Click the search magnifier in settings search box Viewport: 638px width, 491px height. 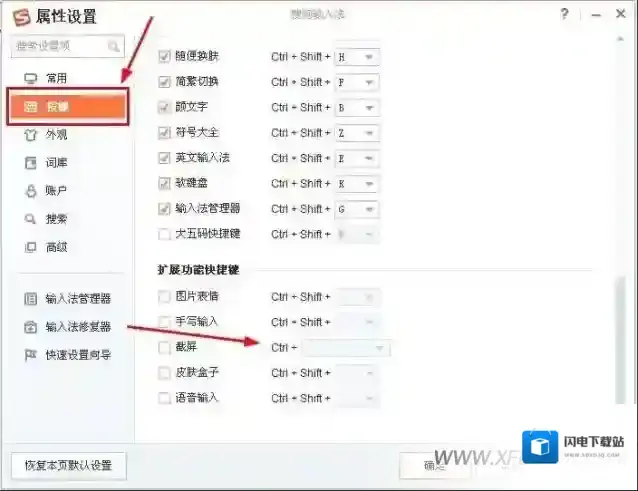114,46
